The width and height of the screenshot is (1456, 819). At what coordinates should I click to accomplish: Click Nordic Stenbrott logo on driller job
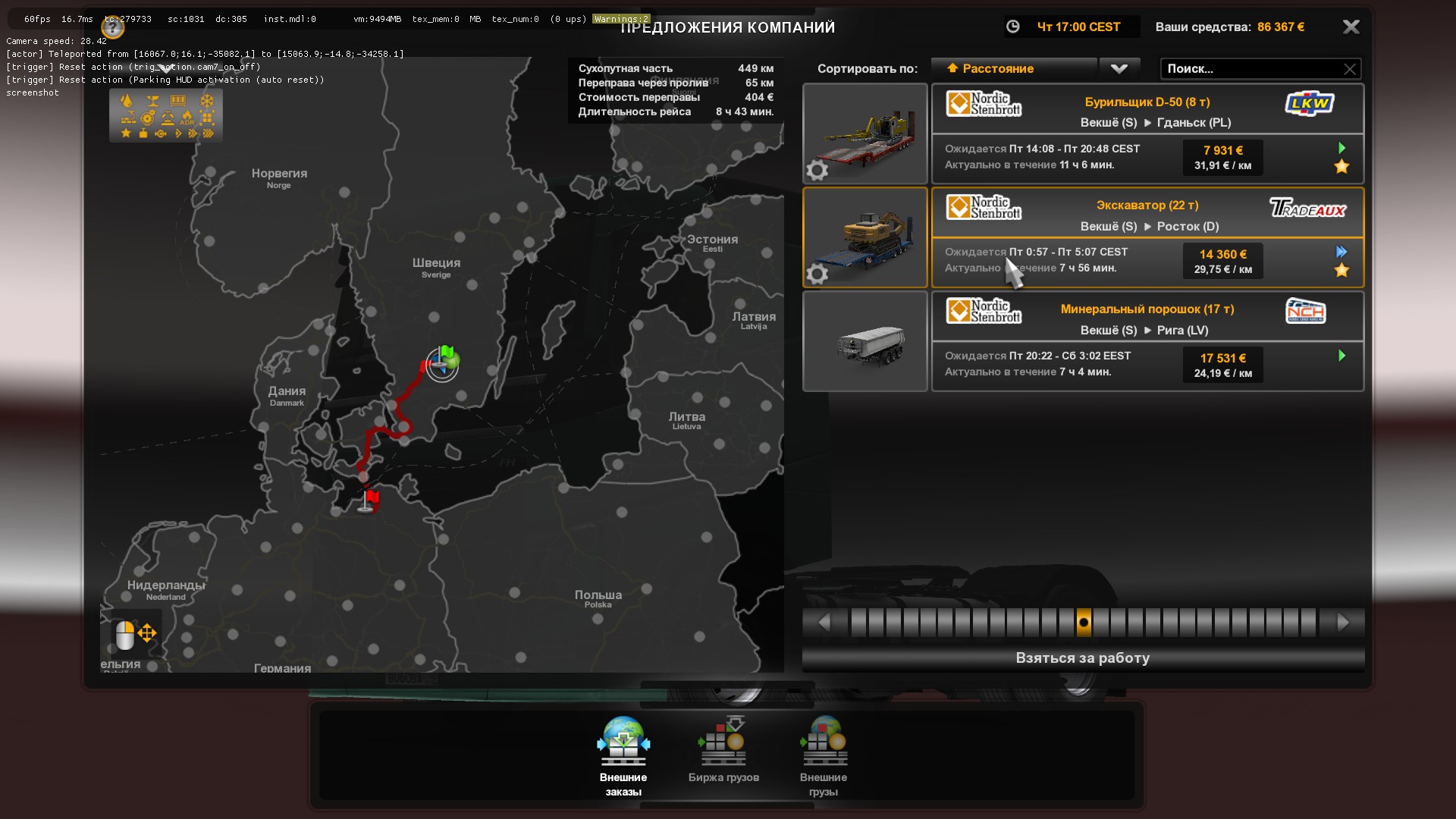coord(984,103)
